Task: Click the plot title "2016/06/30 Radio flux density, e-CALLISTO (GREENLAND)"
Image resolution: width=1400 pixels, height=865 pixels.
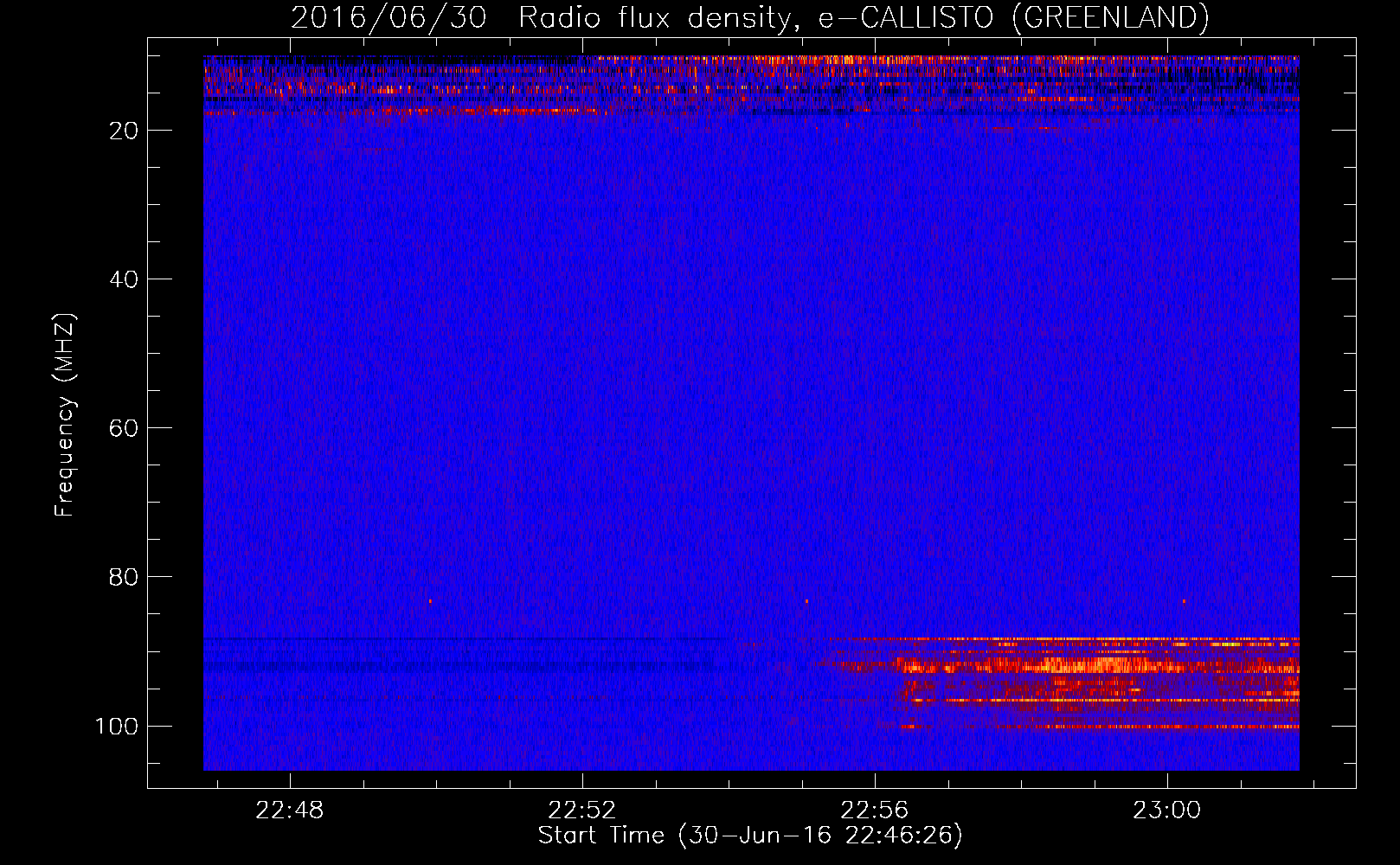Action: pos(749,17)
